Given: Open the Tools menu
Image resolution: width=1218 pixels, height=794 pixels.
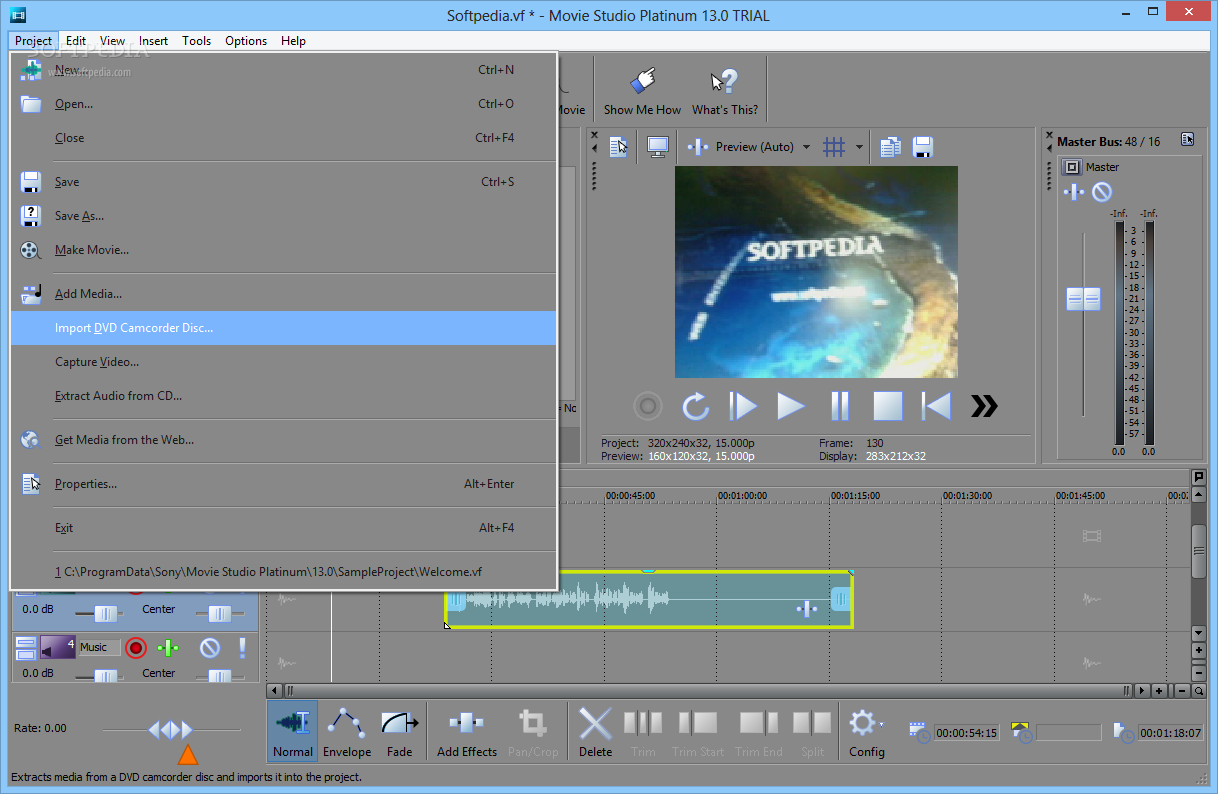Looking at the screenshot, I should pyautogui.click(x=196, y=41).
